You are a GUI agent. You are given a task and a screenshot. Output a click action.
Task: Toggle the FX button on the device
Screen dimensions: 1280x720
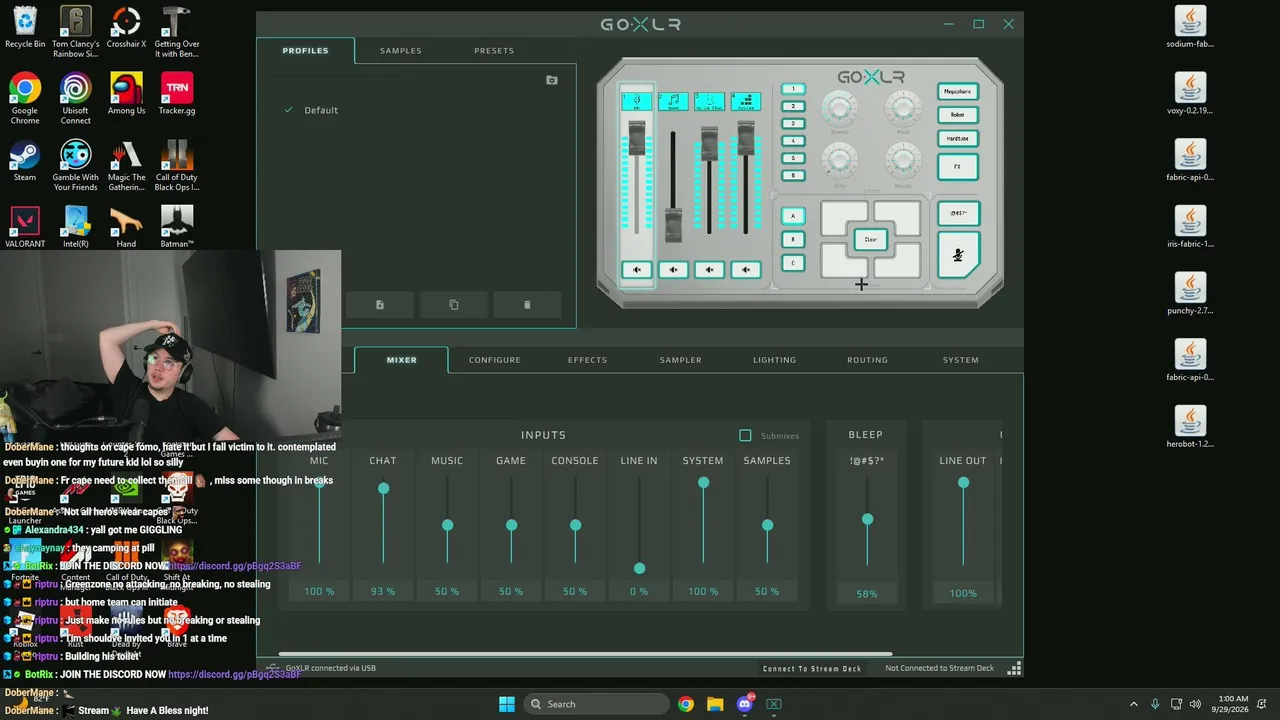coord(958,166)
